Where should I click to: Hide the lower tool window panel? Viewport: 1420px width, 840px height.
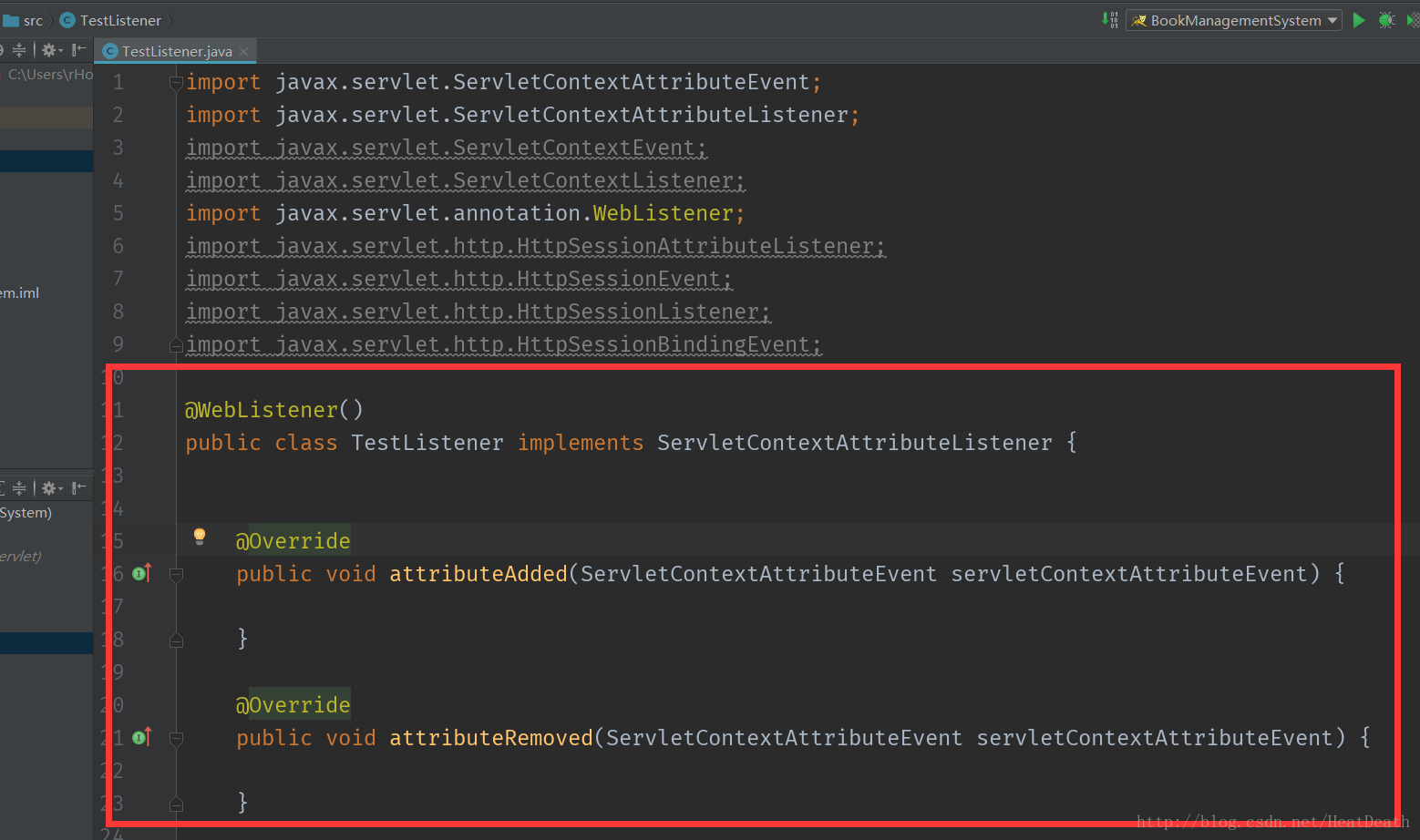point(79,487)
